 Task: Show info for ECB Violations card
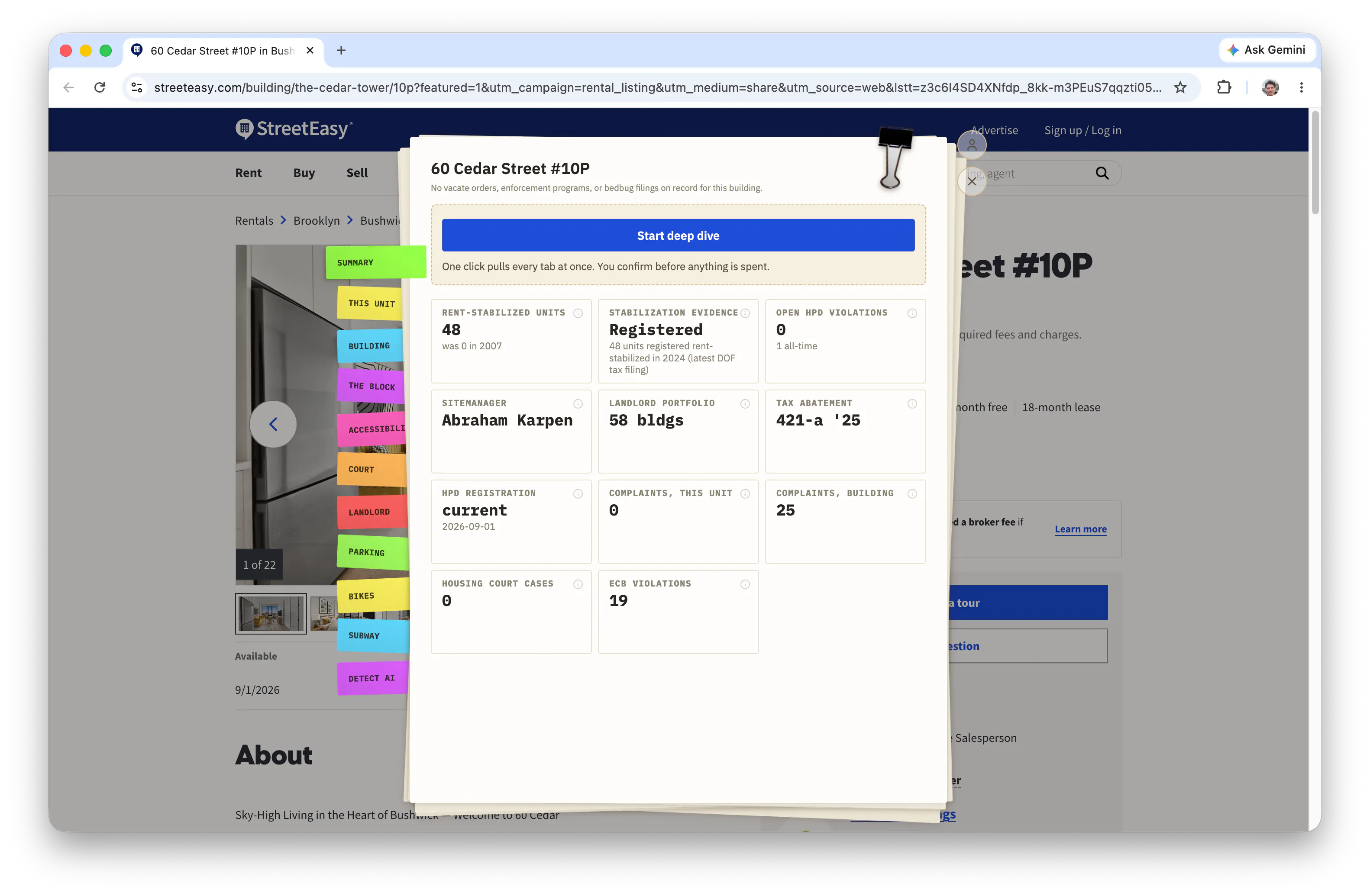(745, 584)
